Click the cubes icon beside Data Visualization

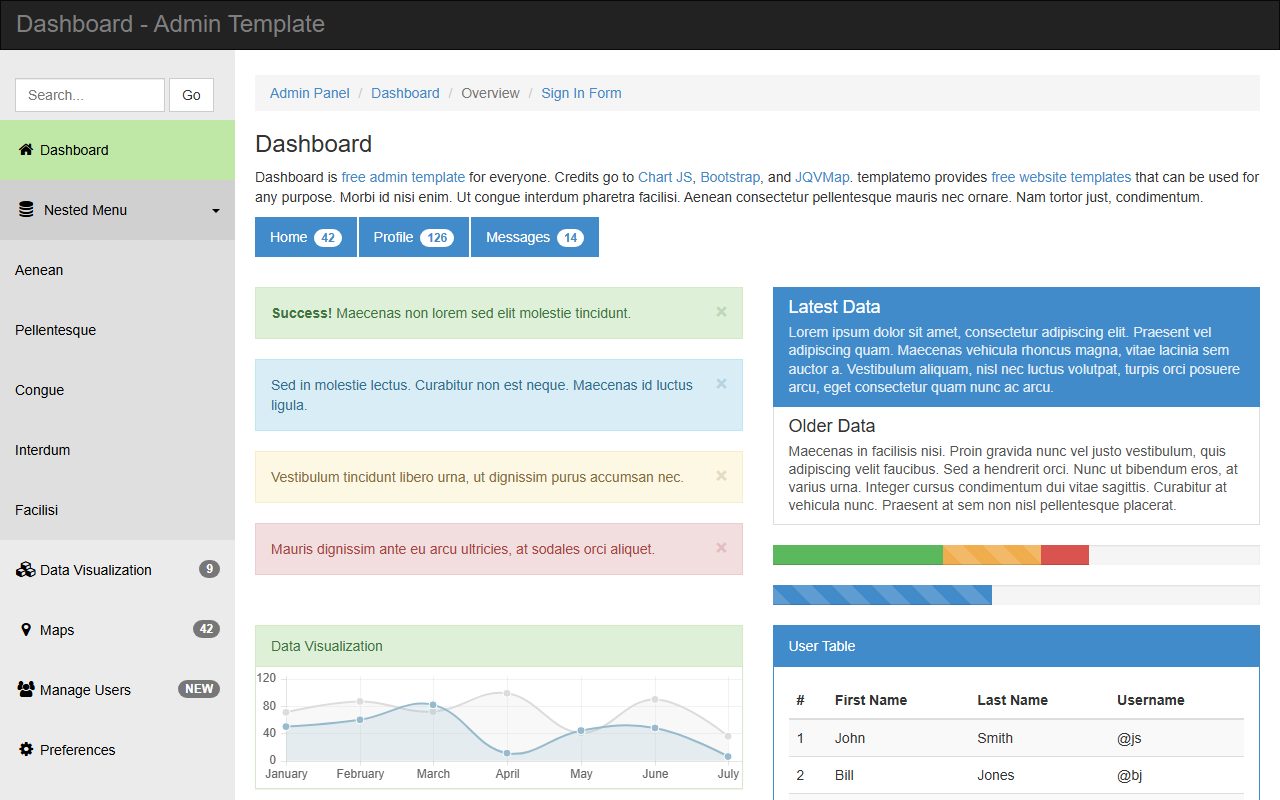(x=26, y=570)
